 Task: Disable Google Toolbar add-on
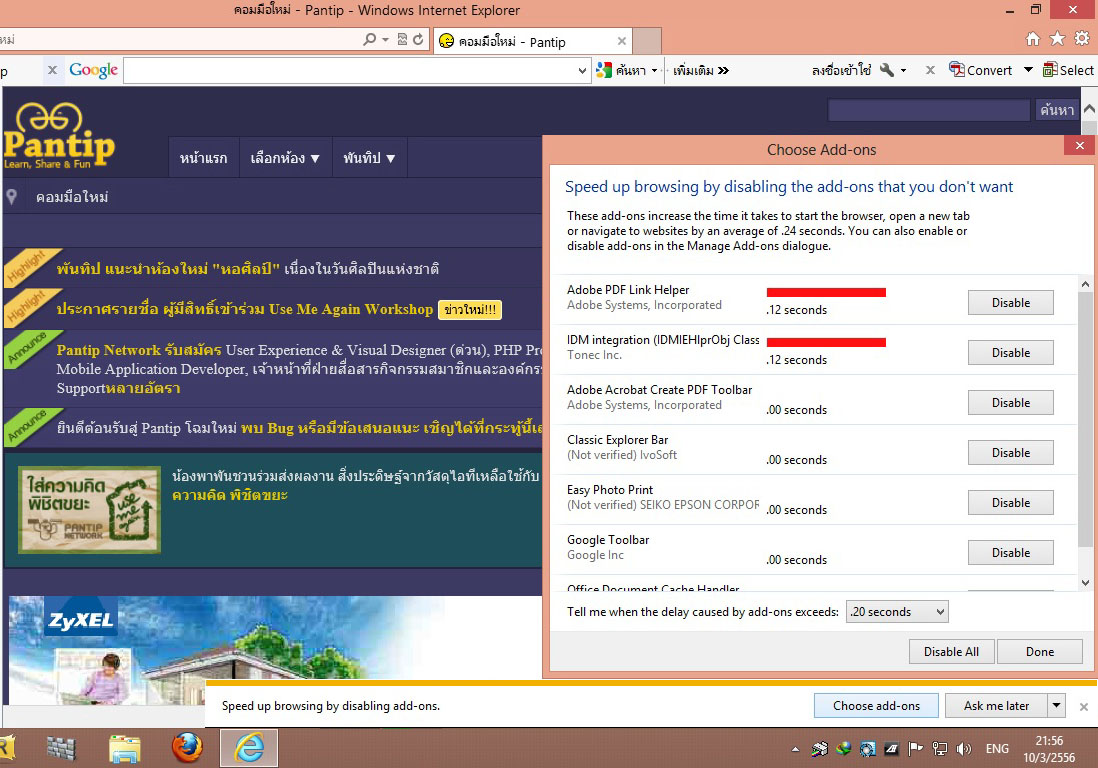1010,552
